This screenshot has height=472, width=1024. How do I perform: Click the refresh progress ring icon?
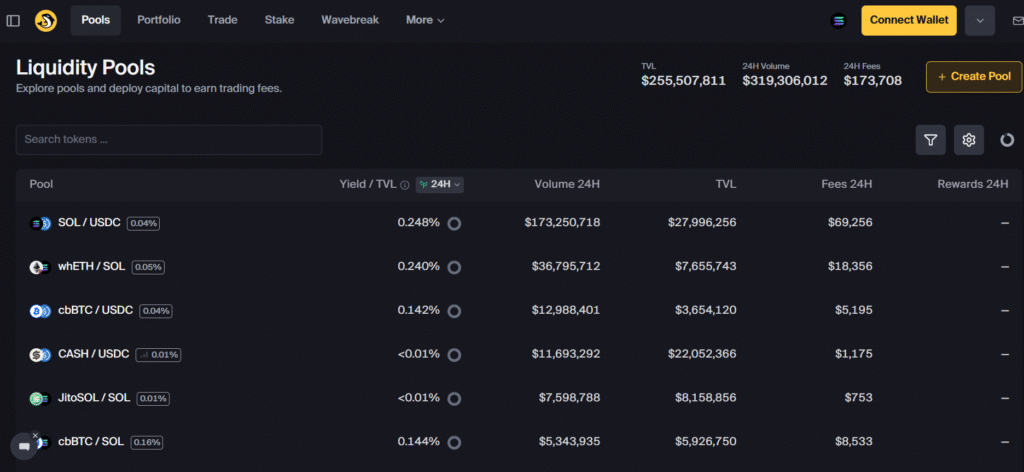pos(1007,140)
